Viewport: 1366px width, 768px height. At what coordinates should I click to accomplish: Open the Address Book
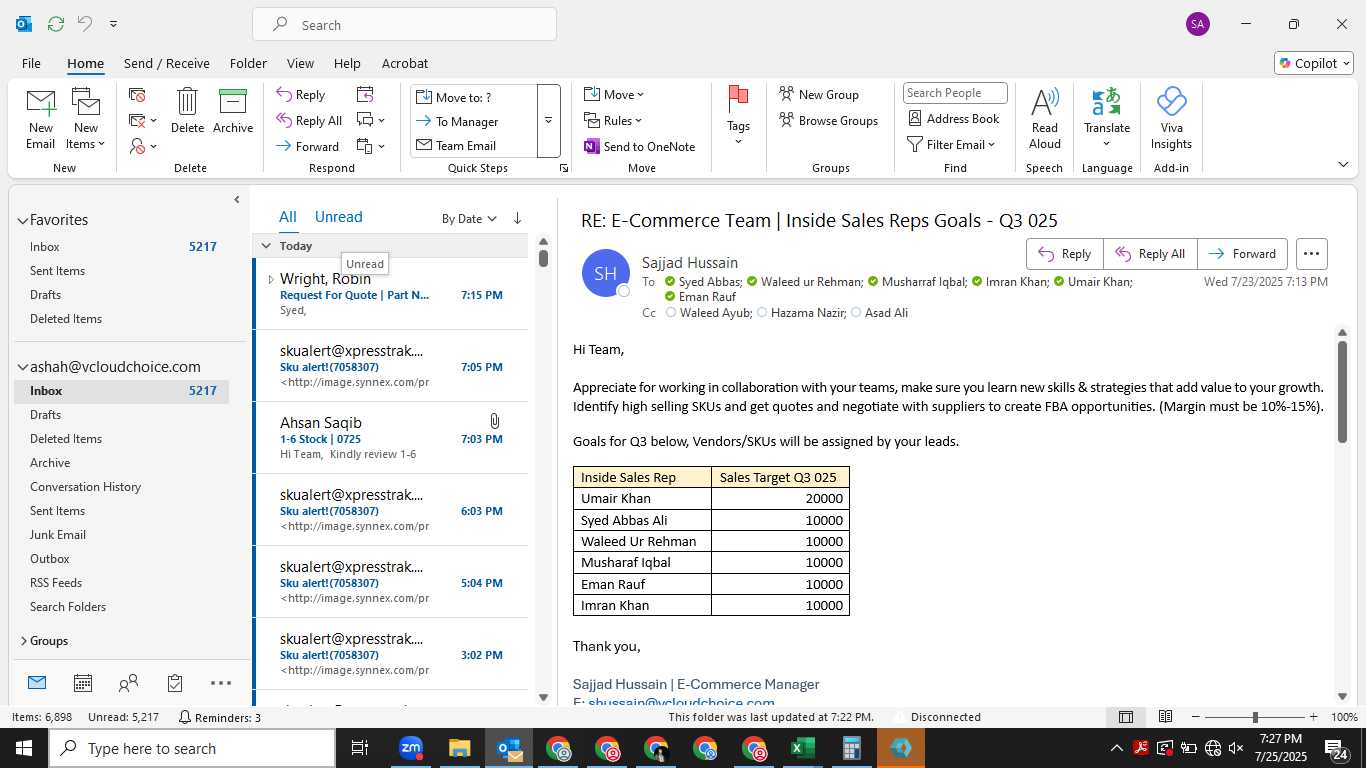(x=953, y=118)
